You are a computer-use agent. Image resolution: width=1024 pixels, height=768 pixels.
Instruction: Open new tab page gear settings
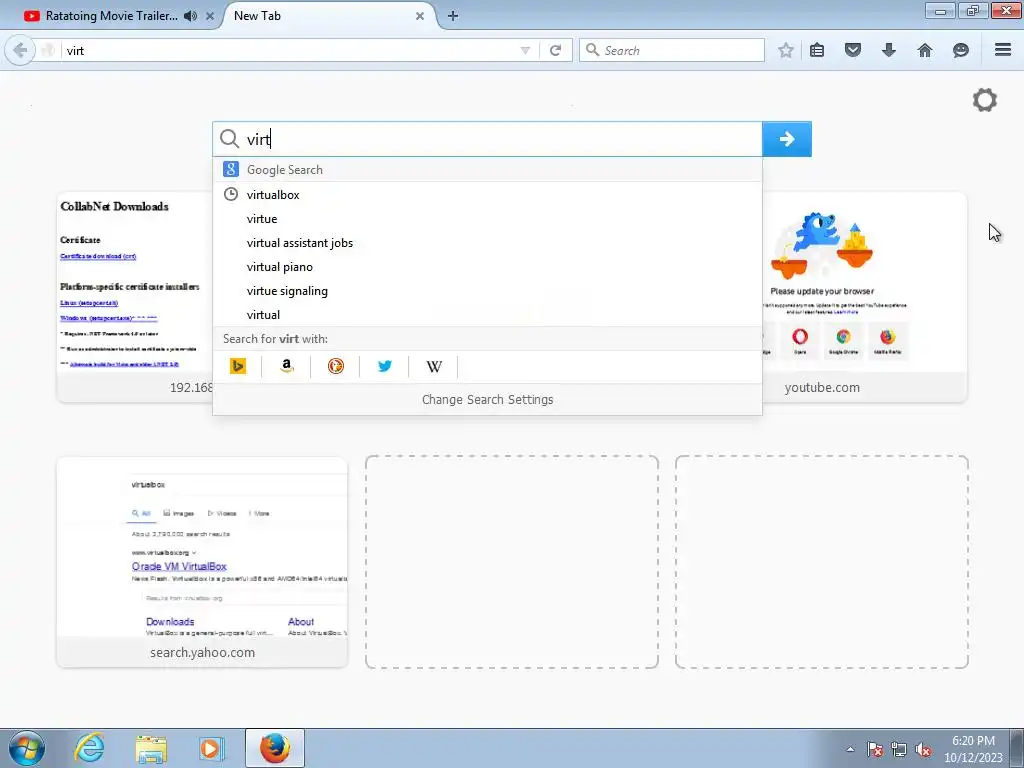[985, 100]
